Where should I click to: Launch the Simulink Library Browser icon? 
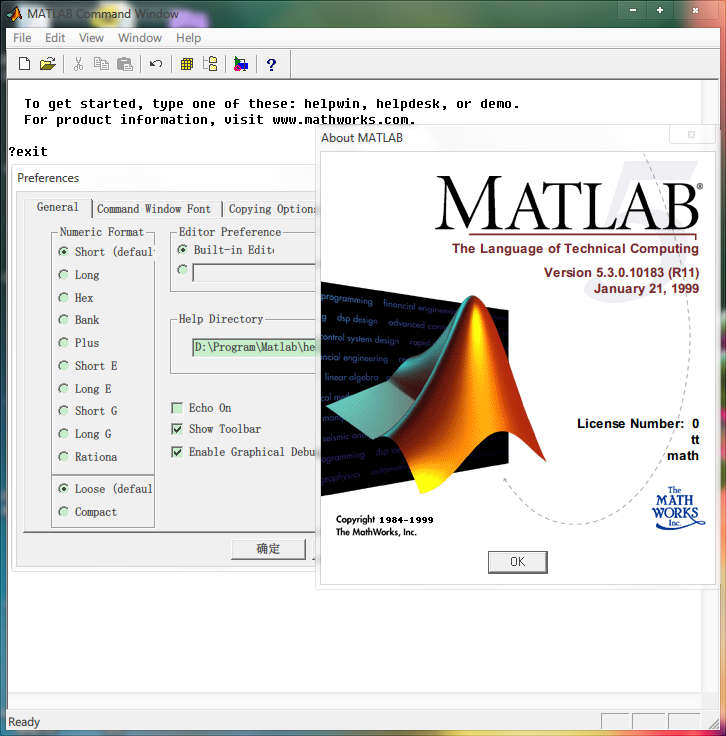tap(240, 64)
